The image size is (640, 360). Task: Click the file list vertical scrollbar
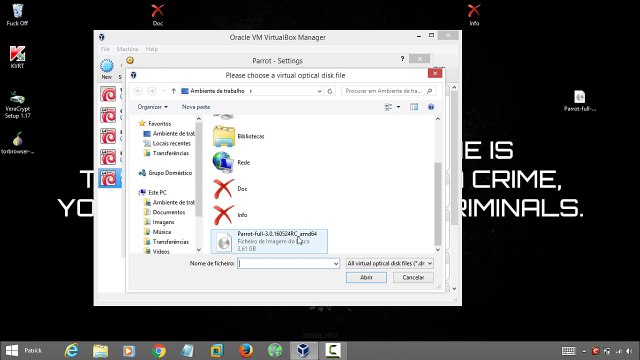[x=438, y=203]
